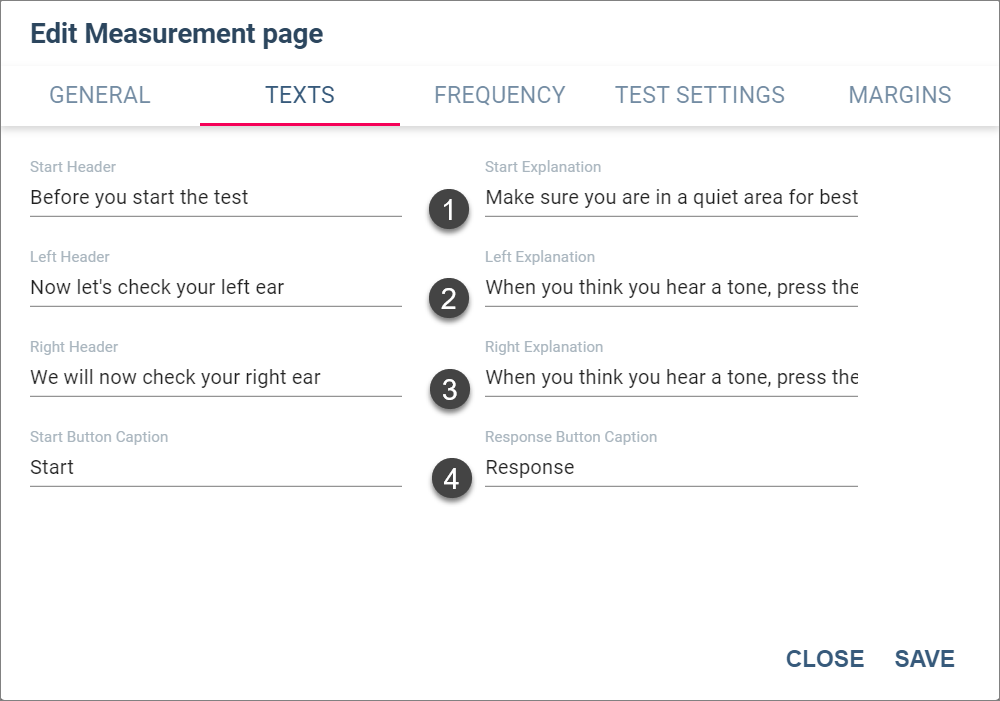Image resolution: width=1000 pixels, height=701 pixels.
Task: Go to the Test Settings tab
Action: tap(700, 95)
